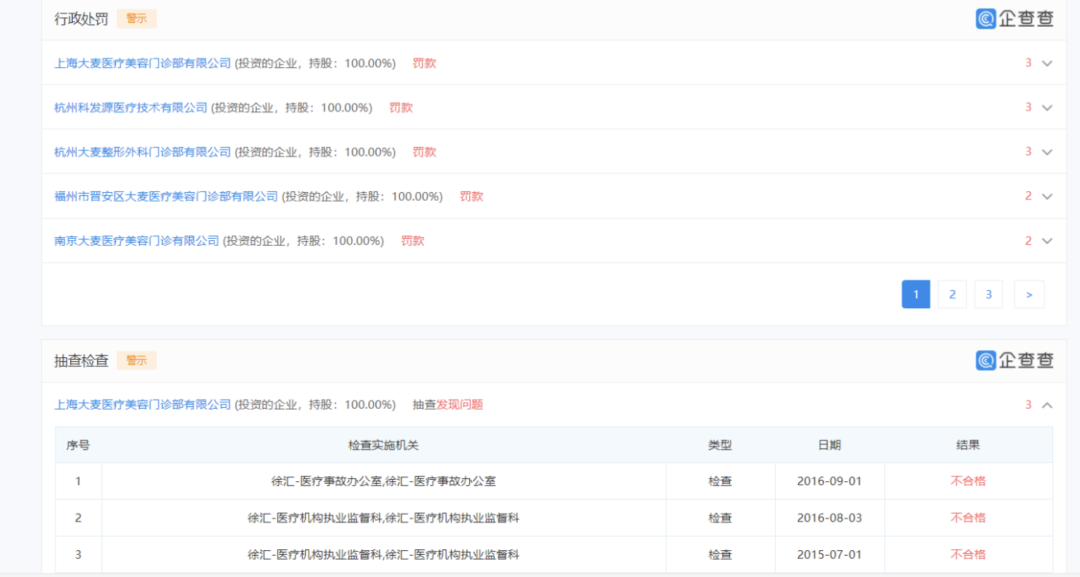The height and width of the screenshot is (577, 1080).
Task: Go to next penalties page arrow
Action: click(1030, 295)
